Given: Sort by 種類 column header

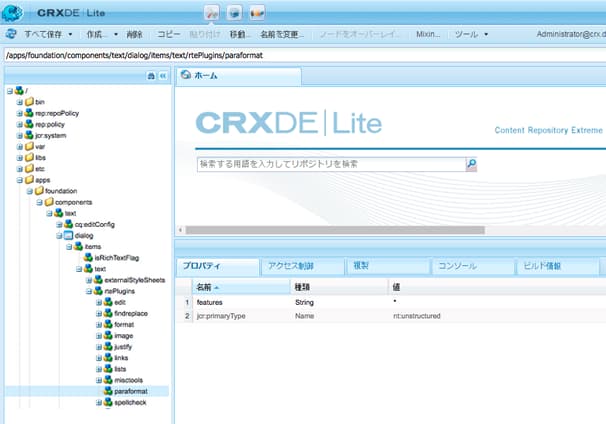Looking at the screenshot, I should point(339,287).
